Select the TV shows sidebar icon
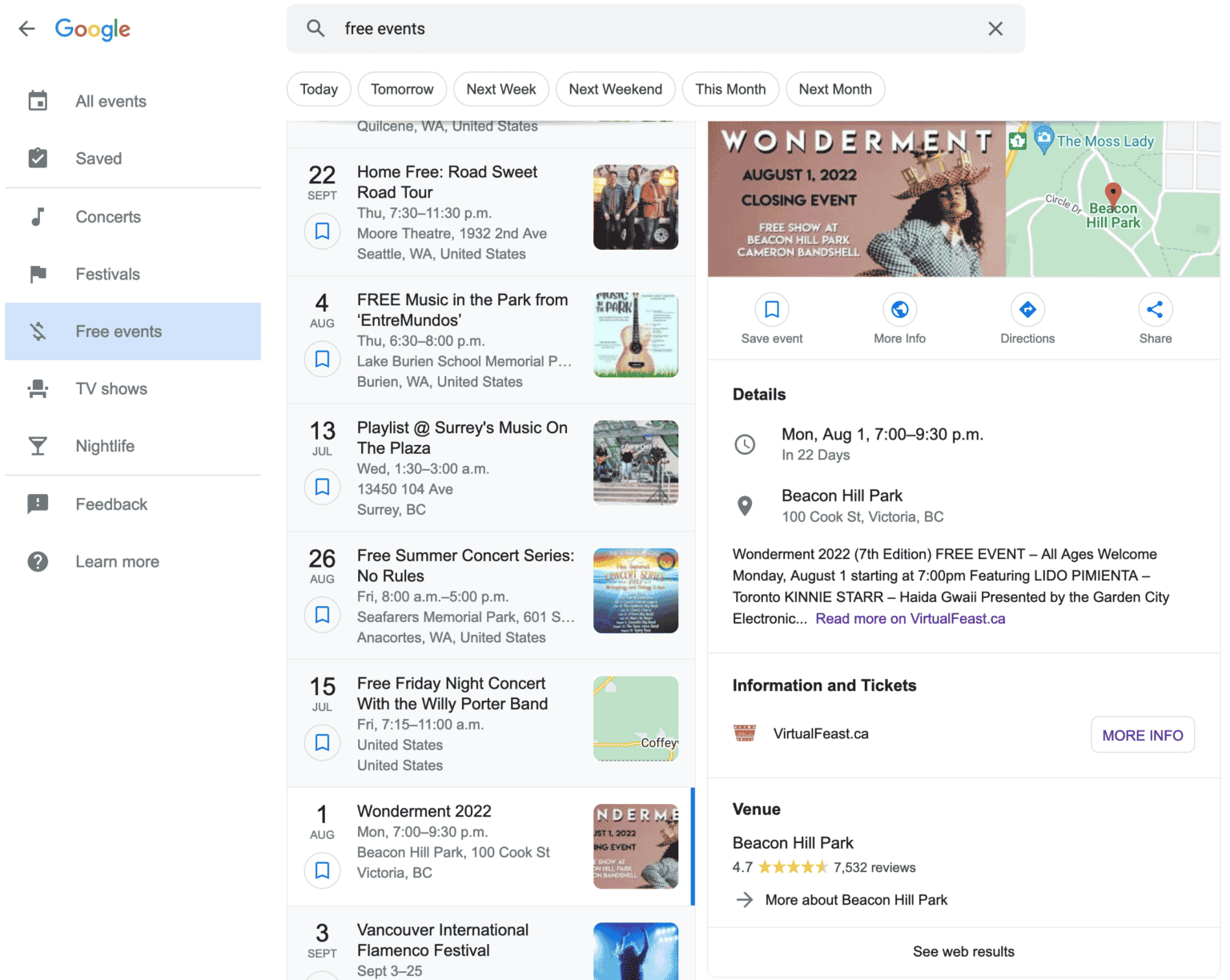This screenshot has width=1230, height=980. (38, 388)
